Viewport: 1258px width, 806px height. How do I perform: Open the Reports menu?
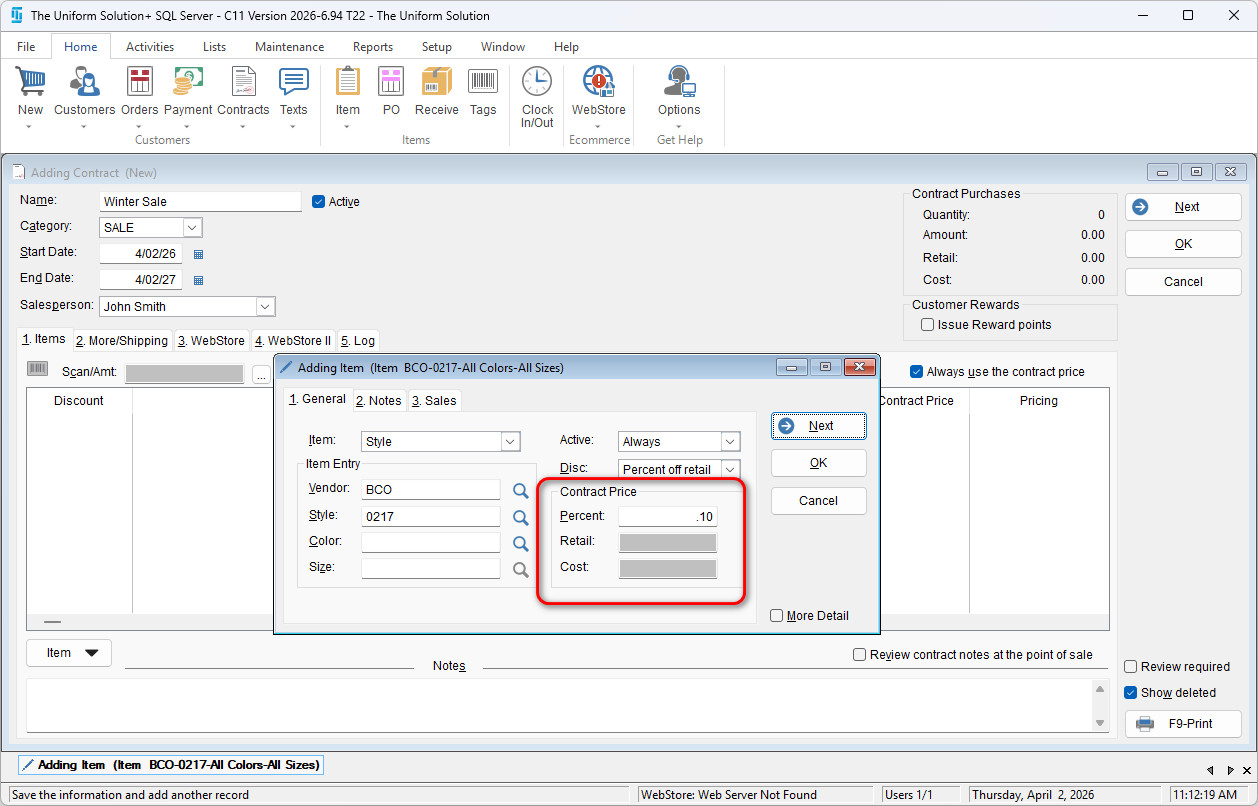point(372,47)
